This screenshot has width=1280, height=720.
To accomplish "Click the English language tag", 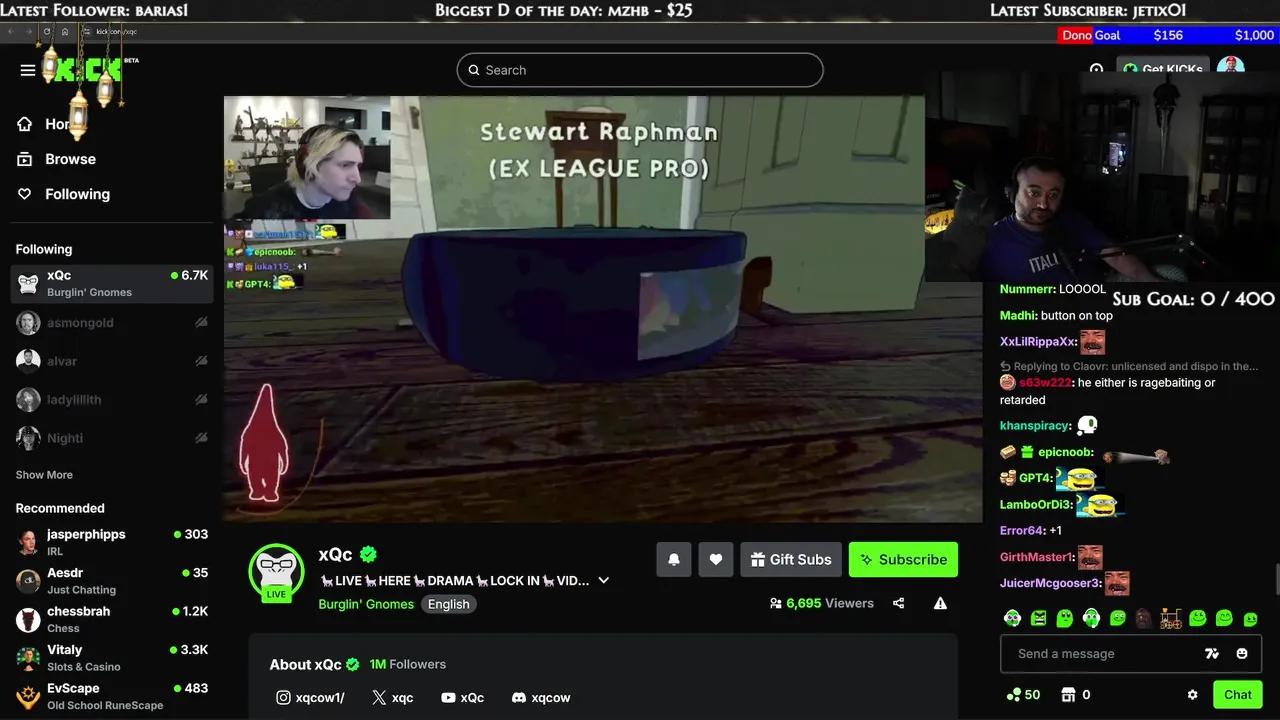I will pyautogui.click(x=448, y=604).
